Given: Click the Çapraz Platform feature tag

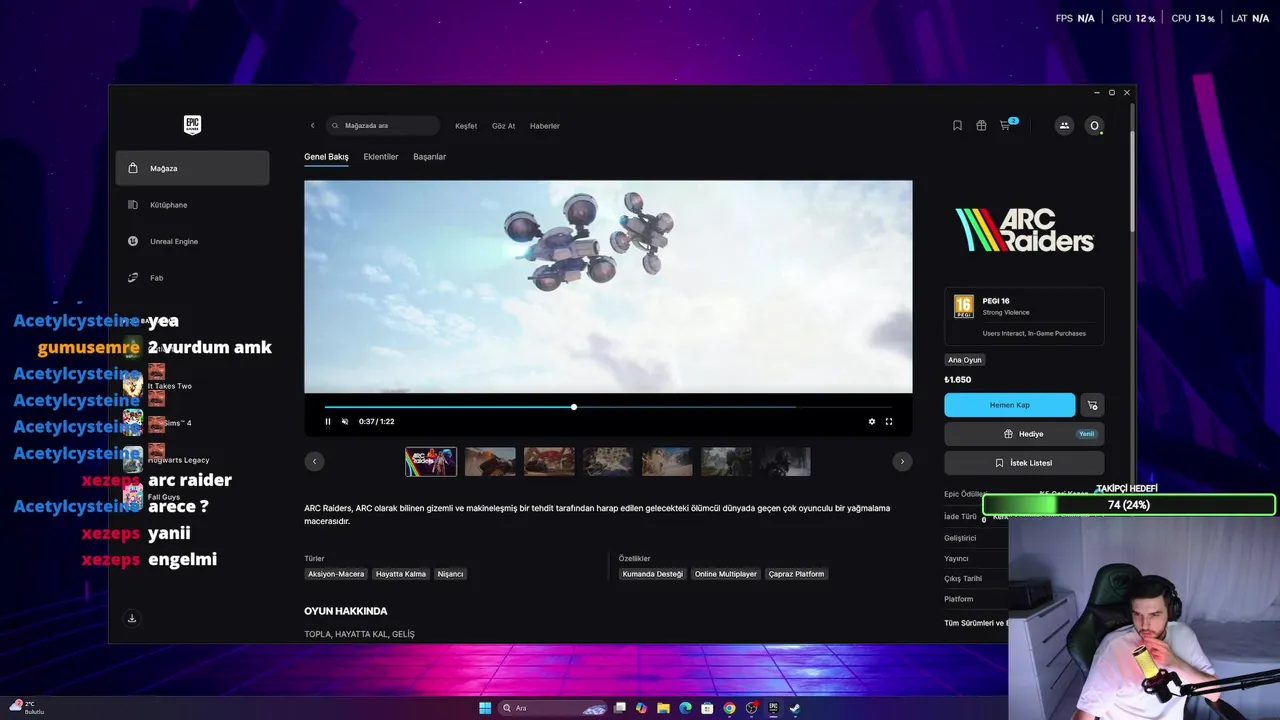Looking at the screenshot, I should [797, 574].
